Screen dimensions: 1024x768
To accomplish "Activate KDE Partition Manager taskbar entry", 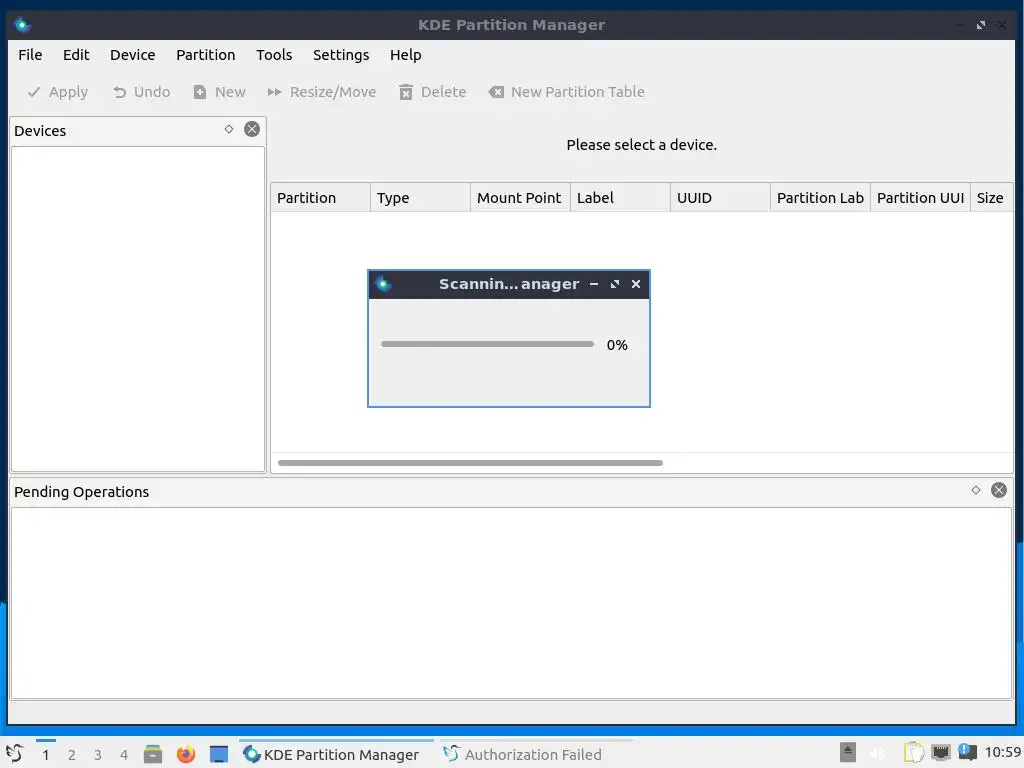I will tap(336, 754).
